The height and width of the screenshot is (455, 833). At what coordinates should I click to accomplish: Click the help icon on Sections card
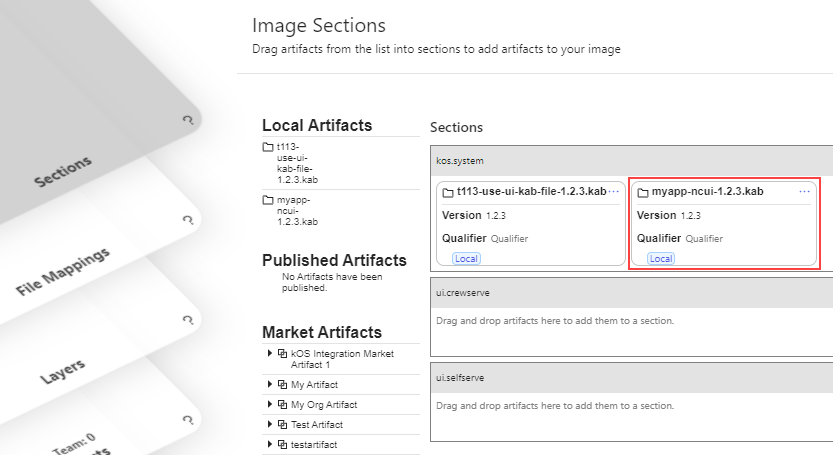(188, 120)
